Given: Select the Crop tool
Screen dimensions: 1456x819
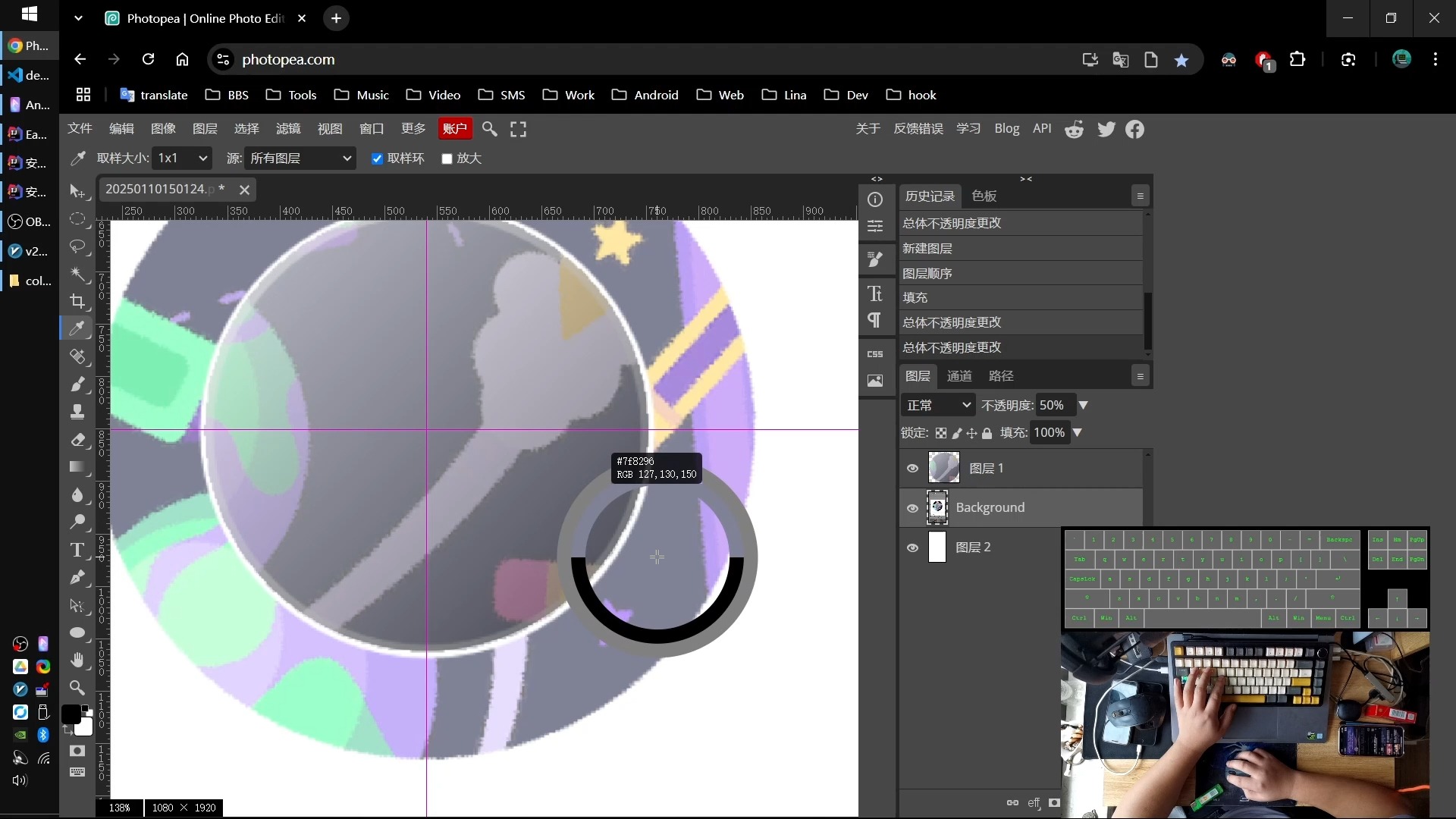Looking at the screenshot, I should click(78, 300).
